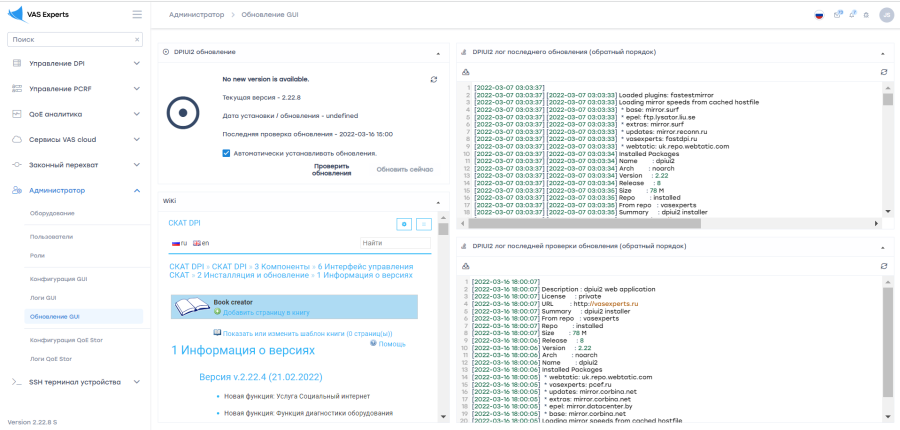This screenshot has height=430, width=900.
Task: Expand Управление PCRF menu section
Action: pyautogui.click(x=137, y=88)
